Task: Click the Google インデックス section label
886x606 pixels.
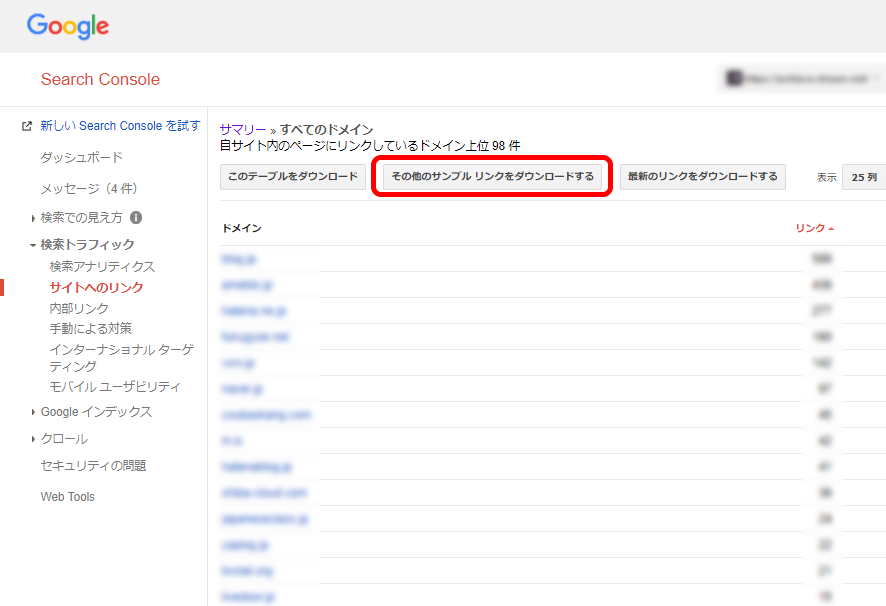Action: (96, 412)
